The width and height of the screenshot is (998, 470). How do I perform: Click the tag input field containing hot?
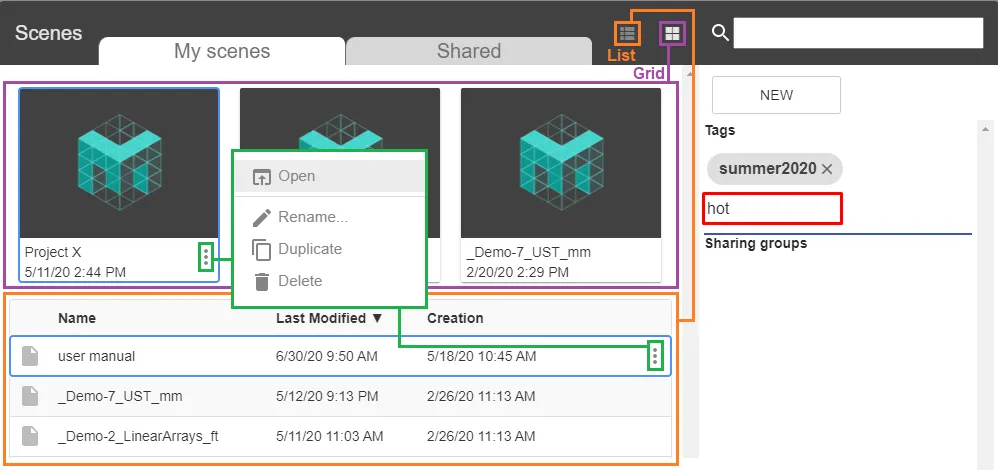point(771,209)
